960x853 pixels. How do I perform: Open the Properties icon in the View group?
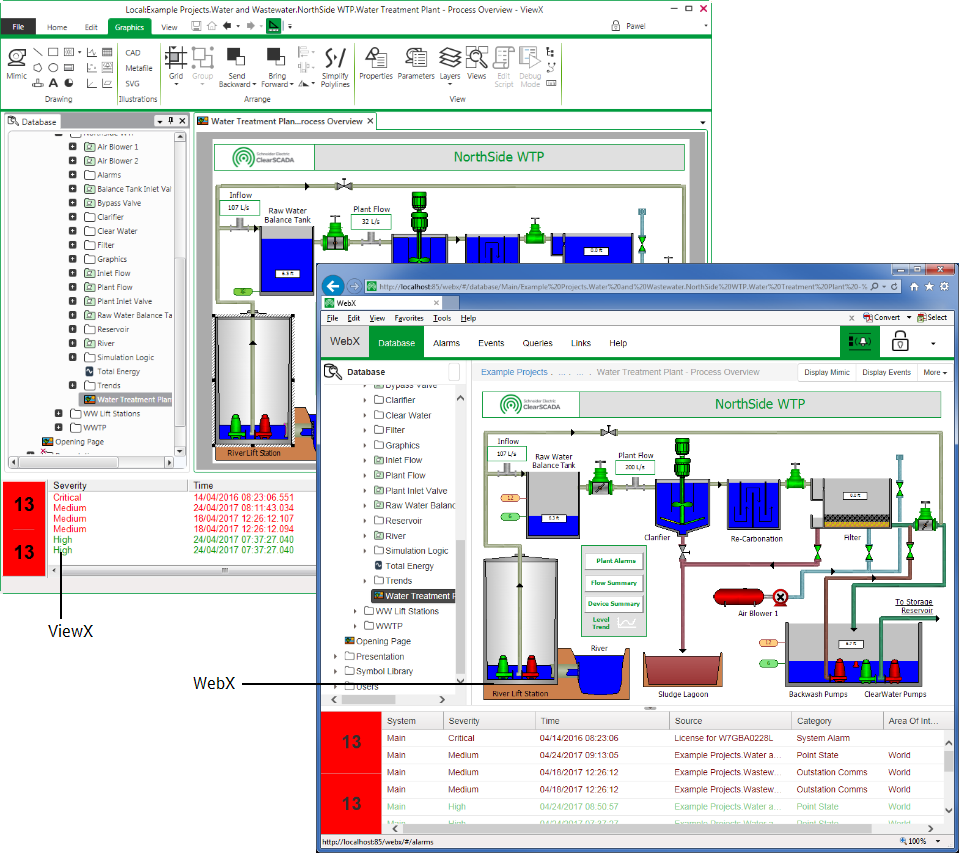377,62
